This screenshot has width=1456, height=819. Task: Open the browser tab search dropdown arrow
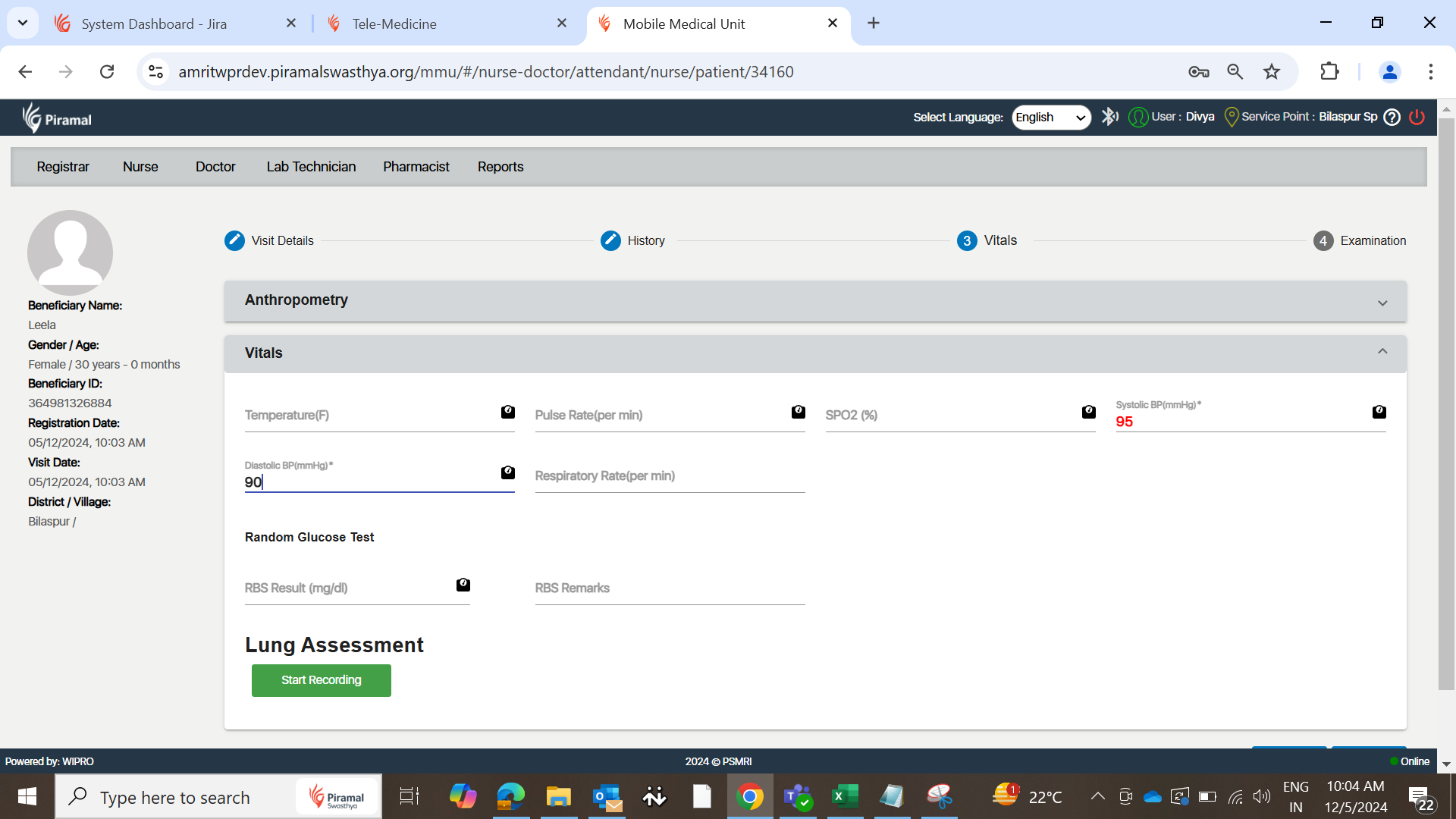point(23,23)
